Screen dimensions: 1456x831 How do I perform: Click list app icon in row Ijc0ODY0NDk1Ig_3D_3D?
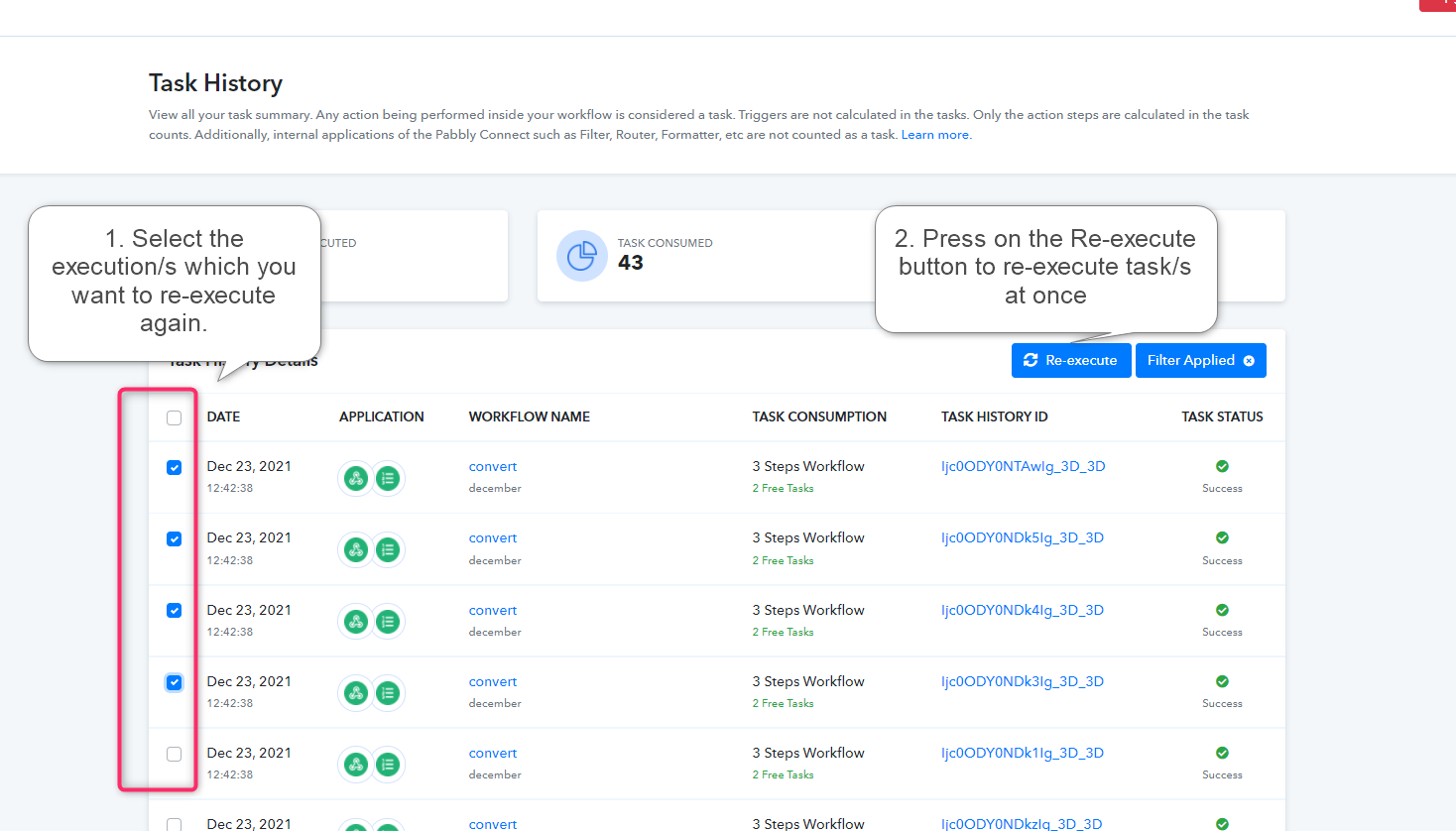[x=388, y=765]
